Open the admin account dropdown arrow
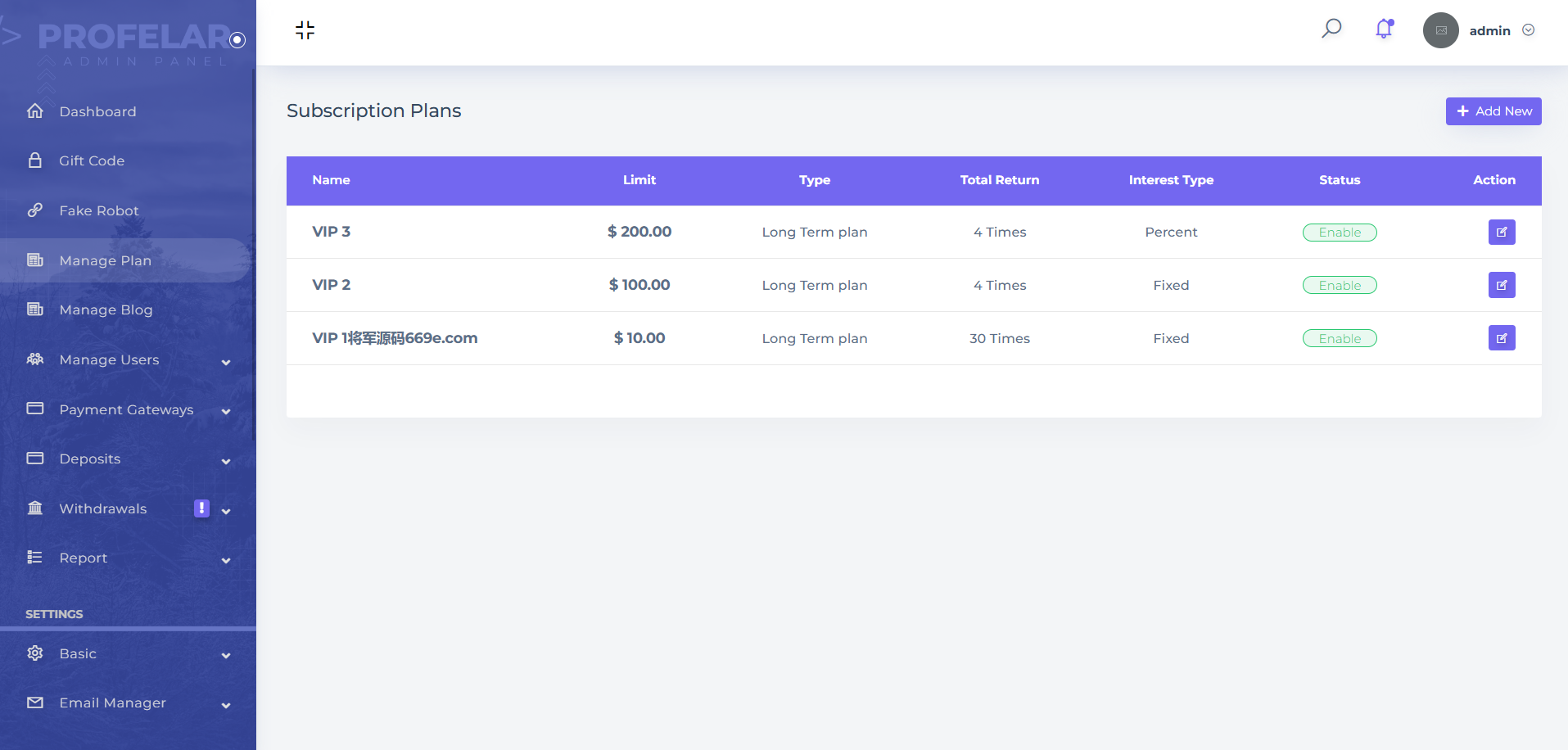This screenshot has width=1568, height=750. pyautogui.click(x=1528, y=30)
